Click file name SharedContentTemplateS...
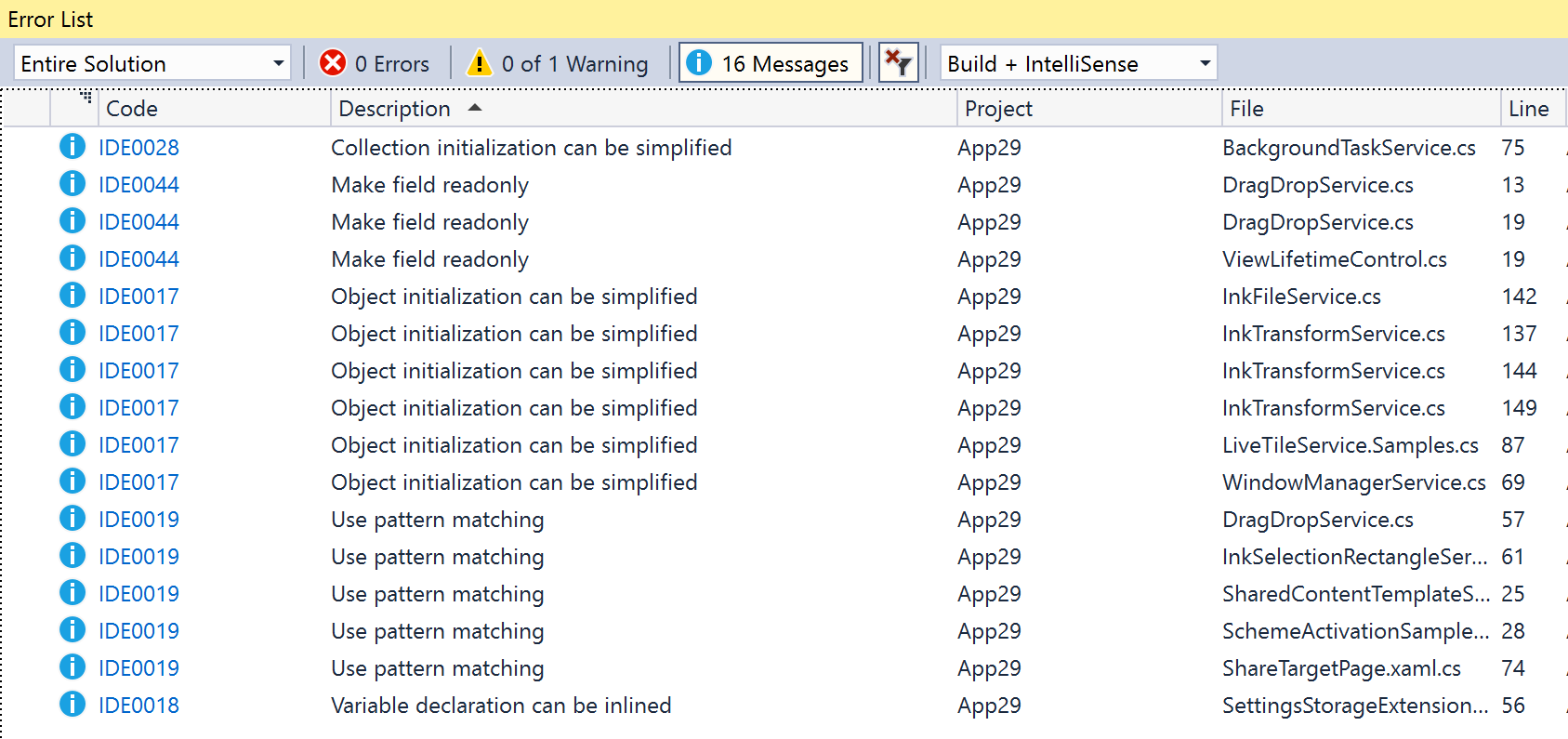Viewport: 1568px width, 739px height. click(x=1356, y=594)
